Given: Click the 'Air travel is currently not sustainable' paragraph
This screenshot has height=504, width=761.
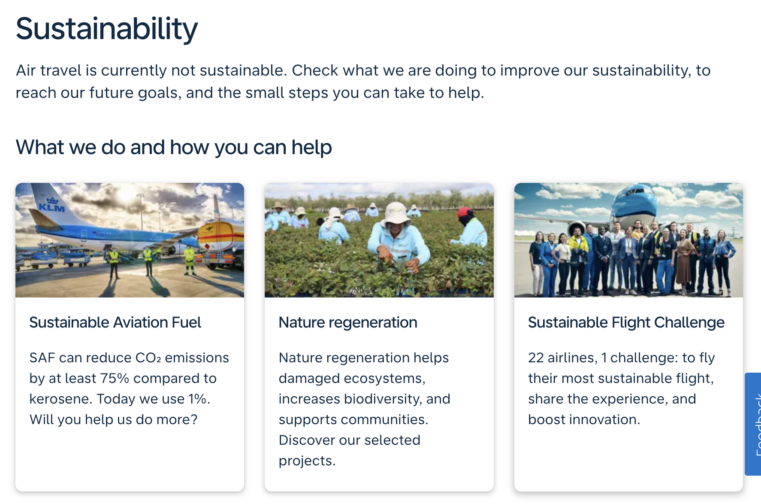Looking at the screenshot, I should [x=363, y=81].
